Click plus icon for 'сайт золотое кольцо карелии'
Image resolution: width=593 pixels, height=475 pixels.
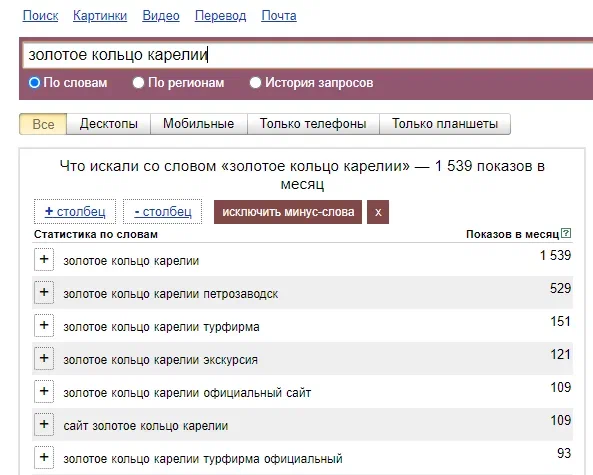(x=44, y=424)
